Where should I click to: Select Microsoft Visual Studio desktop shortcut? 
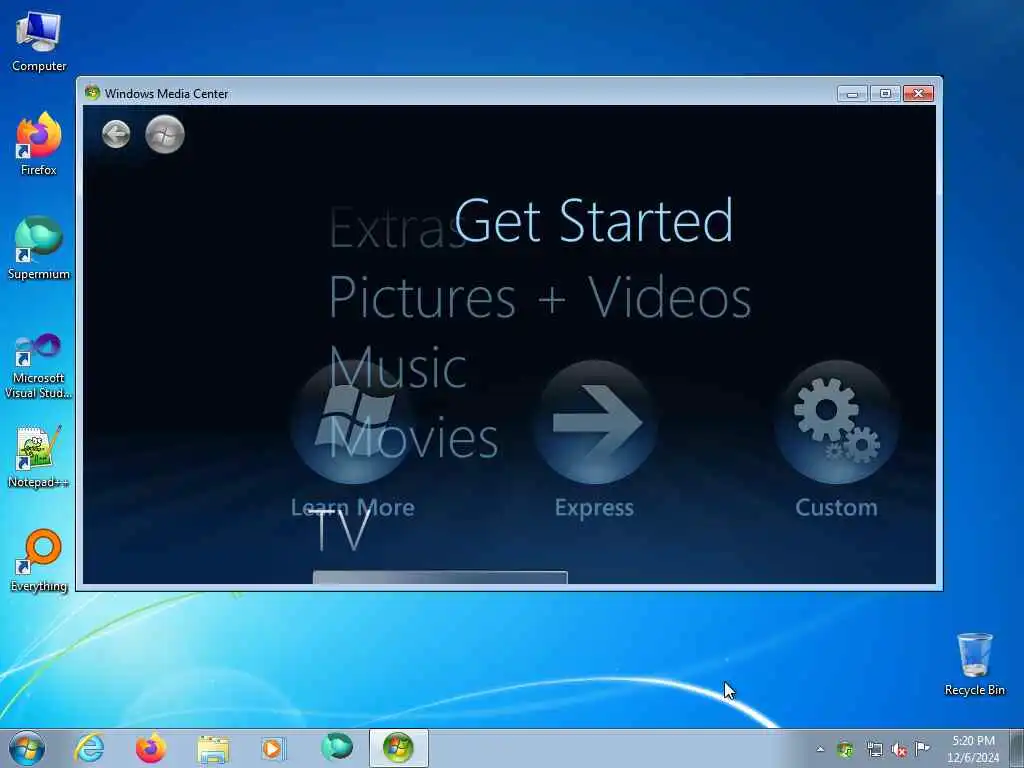39,366
